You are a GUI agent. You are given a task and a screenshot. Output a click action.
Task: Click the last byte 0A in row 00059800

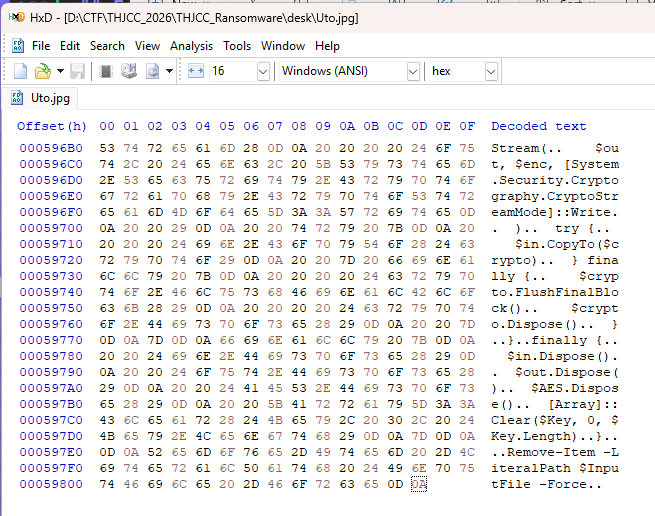[x=419, y=484]
